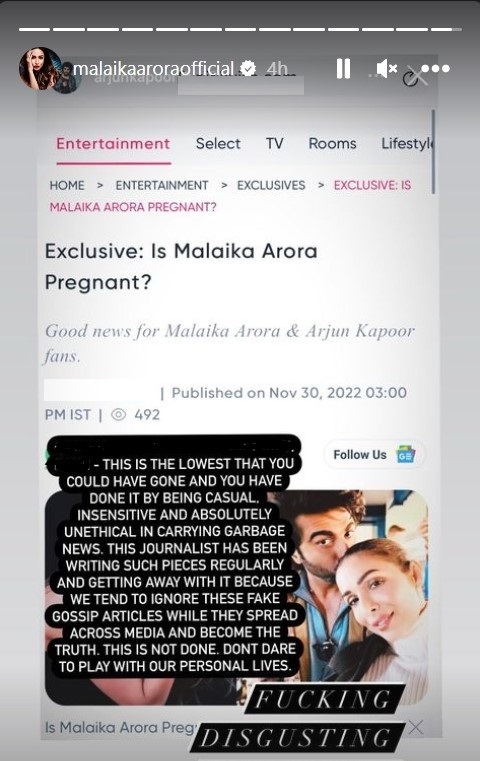Image resolution: width=480 pixels, height=761 pixels.
Task: Go to the TV tab
Action: pos(274,144)
